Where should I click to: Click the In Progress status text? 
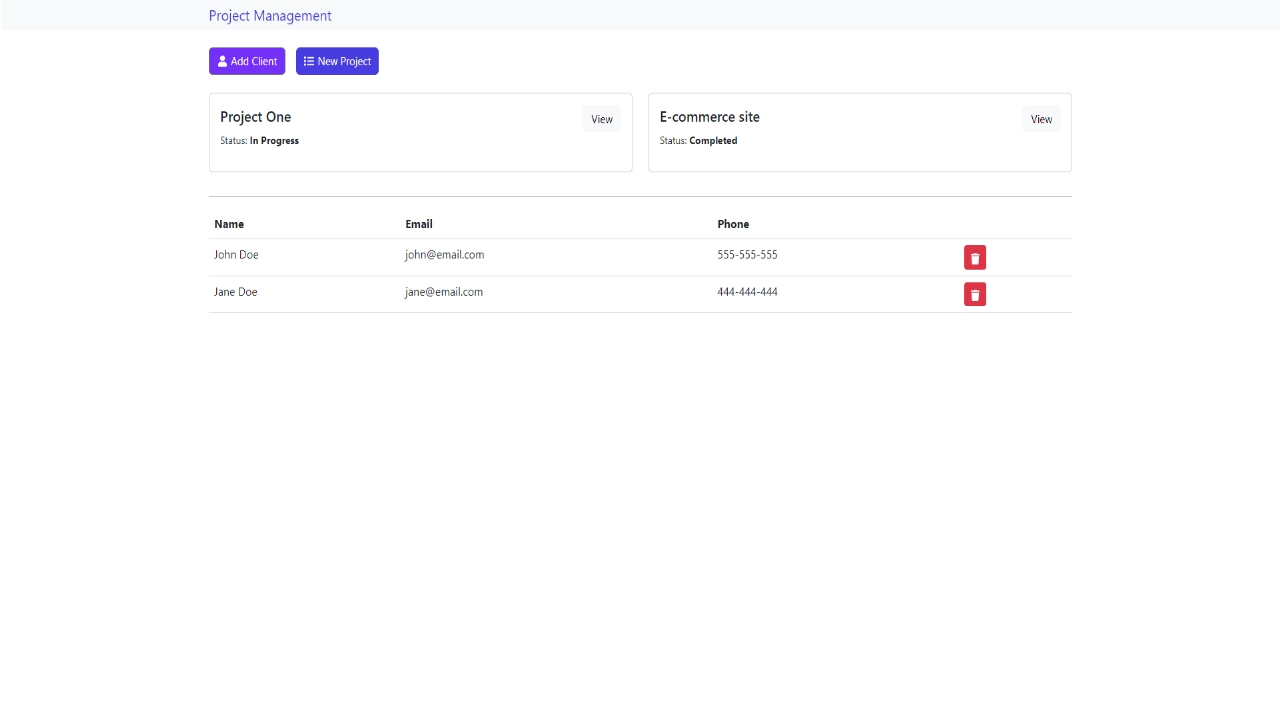[274, 141]
